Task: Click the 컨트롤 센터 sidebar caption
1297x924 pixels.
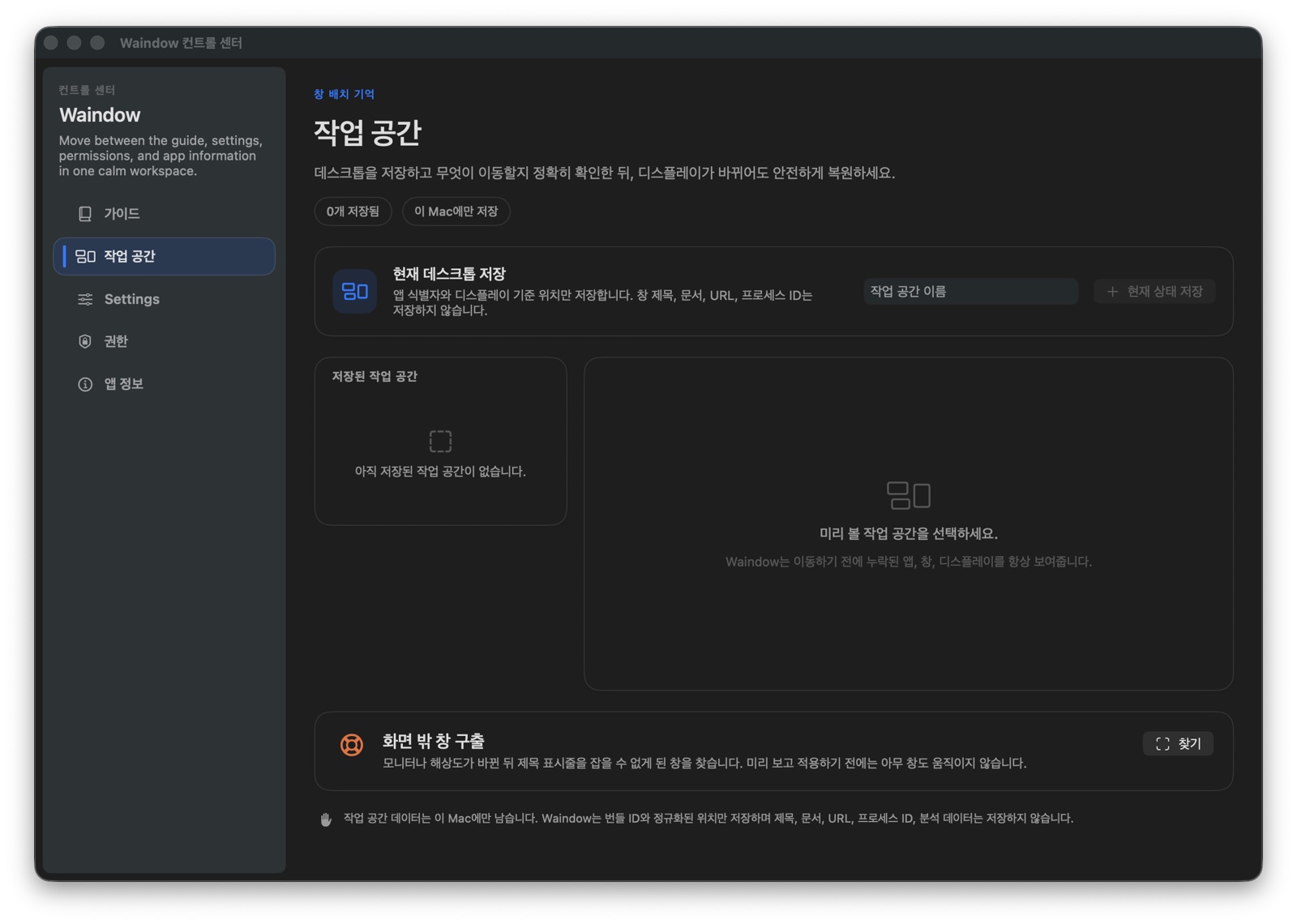Action: 87,90
